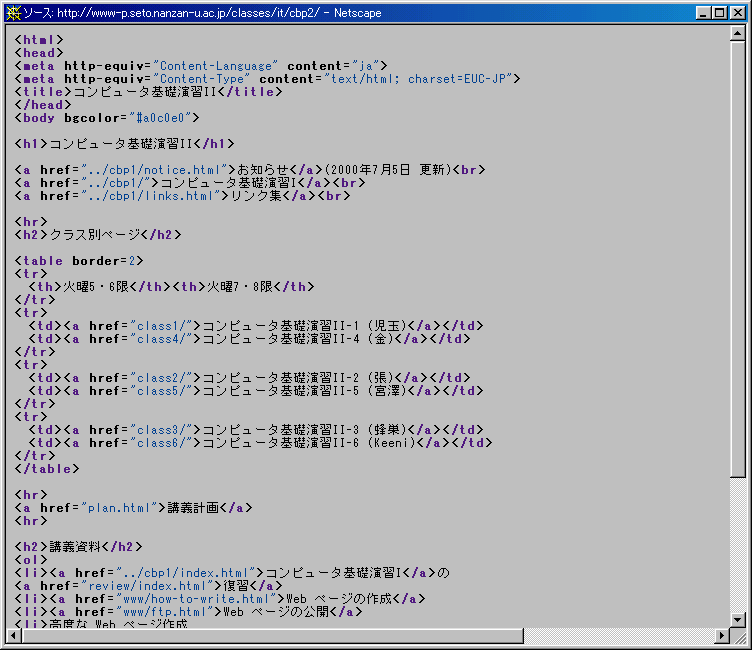Click the 火曜5・6限 table header text
The height and width of the screenshot is (650, 752).
pyautogui.click(x=96, y=286)
